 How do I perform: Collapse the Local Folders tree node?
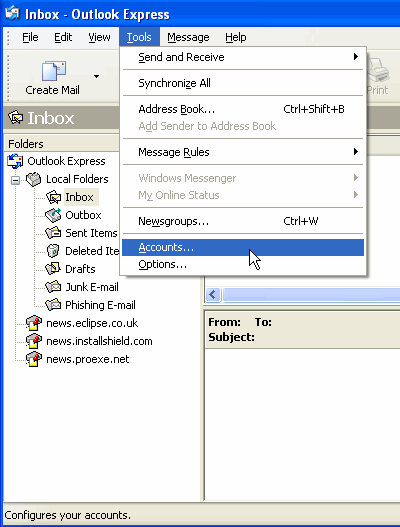[x=15, y=180]
